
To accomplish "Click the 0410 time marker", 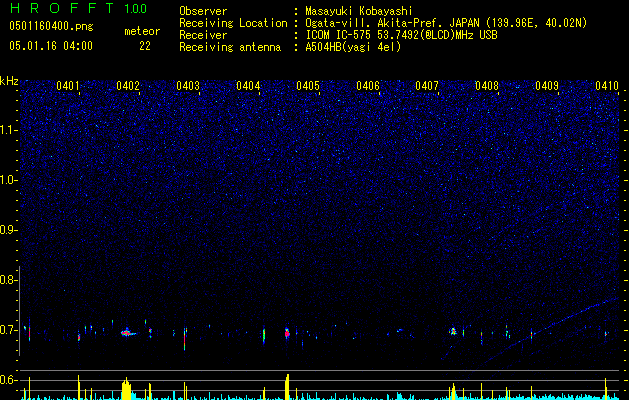I will (607, 86).
